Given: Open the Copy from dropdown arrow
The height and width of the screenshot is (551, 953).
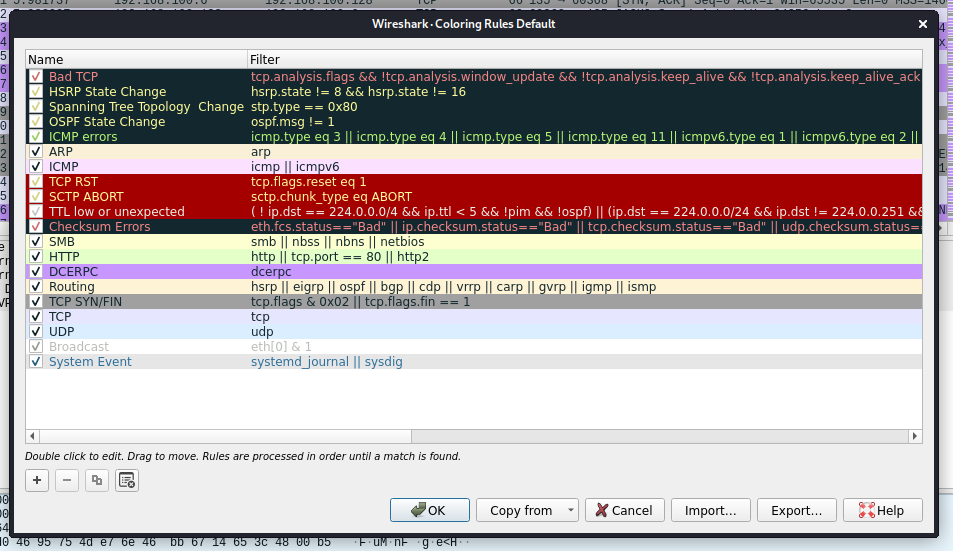Looking at the screenshot, I should 570,510.
